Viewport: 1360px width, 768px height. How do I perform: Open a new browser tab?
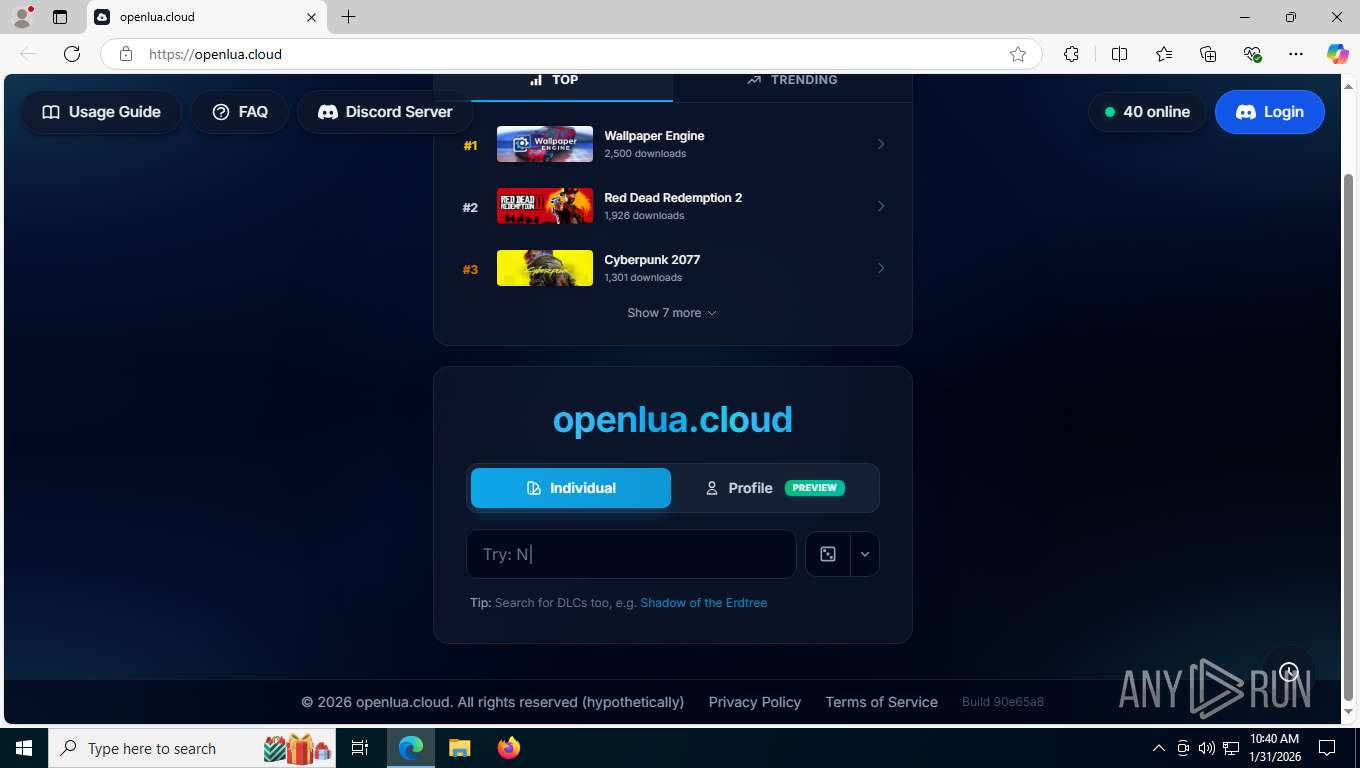click(x=348, y=17)
